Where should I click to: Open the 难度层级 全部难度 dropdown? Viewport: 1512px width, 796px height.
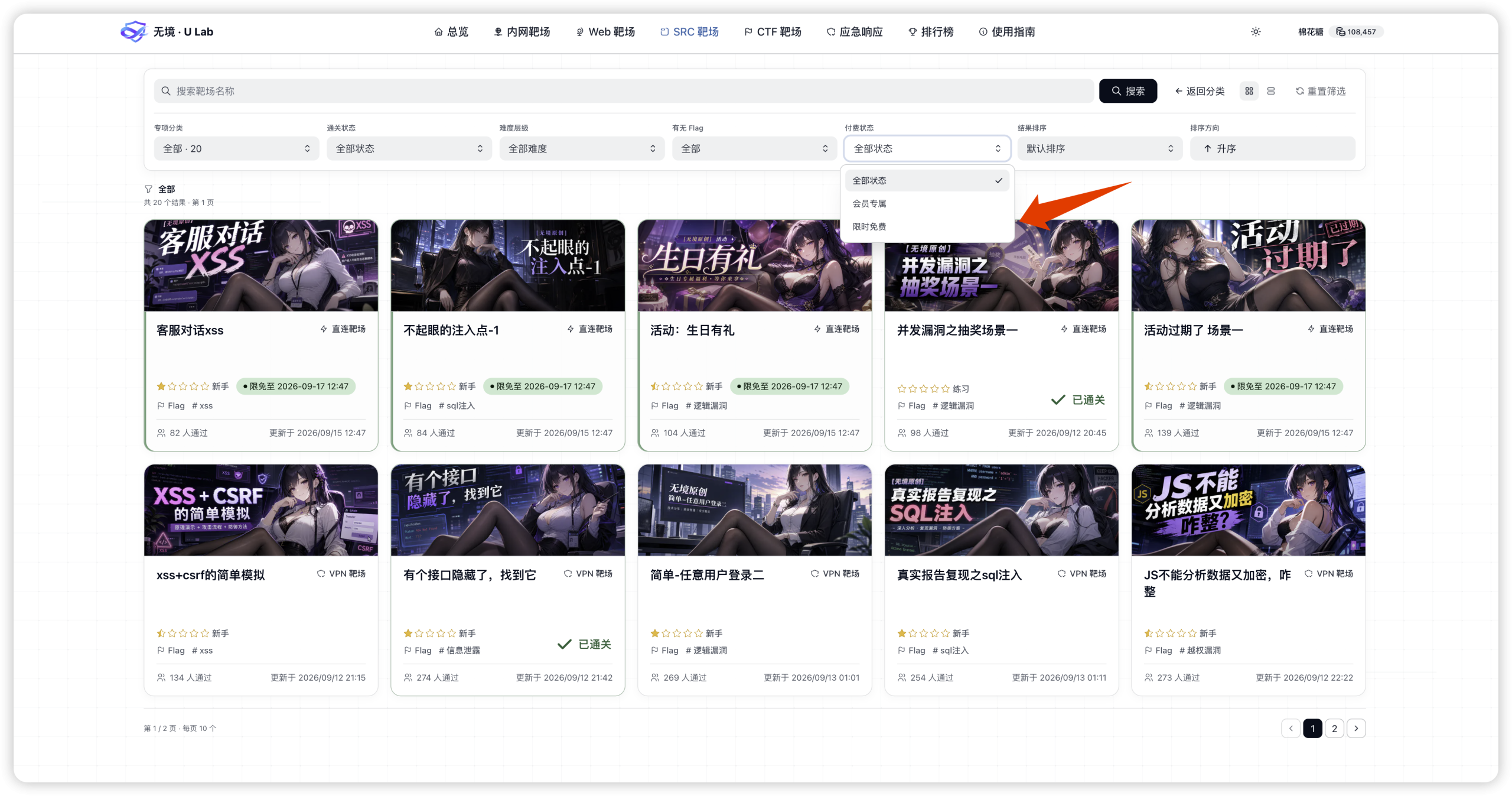point(582,149)
